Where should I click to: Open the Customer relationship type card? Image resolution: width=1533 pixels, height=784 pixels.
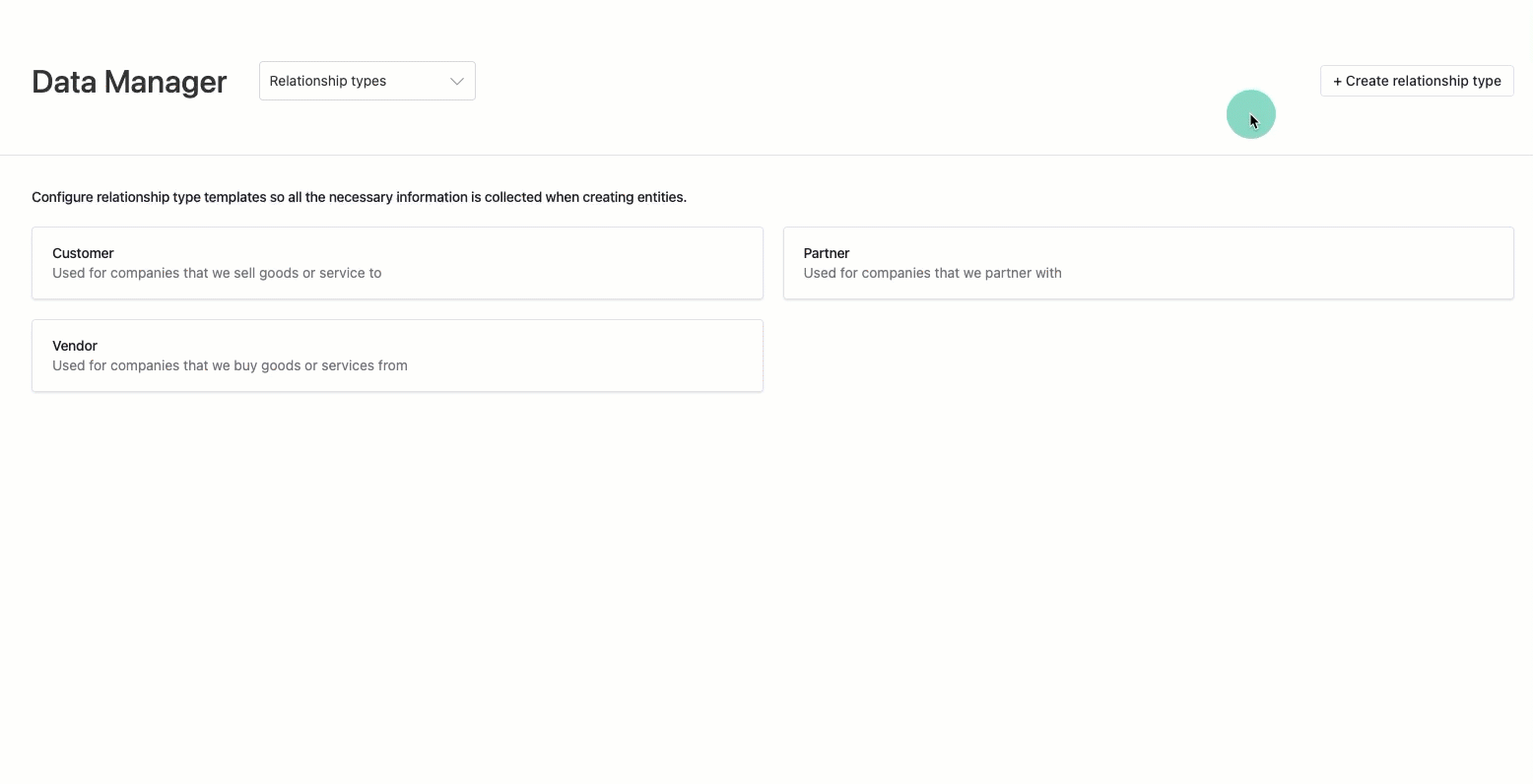[397, 263]
